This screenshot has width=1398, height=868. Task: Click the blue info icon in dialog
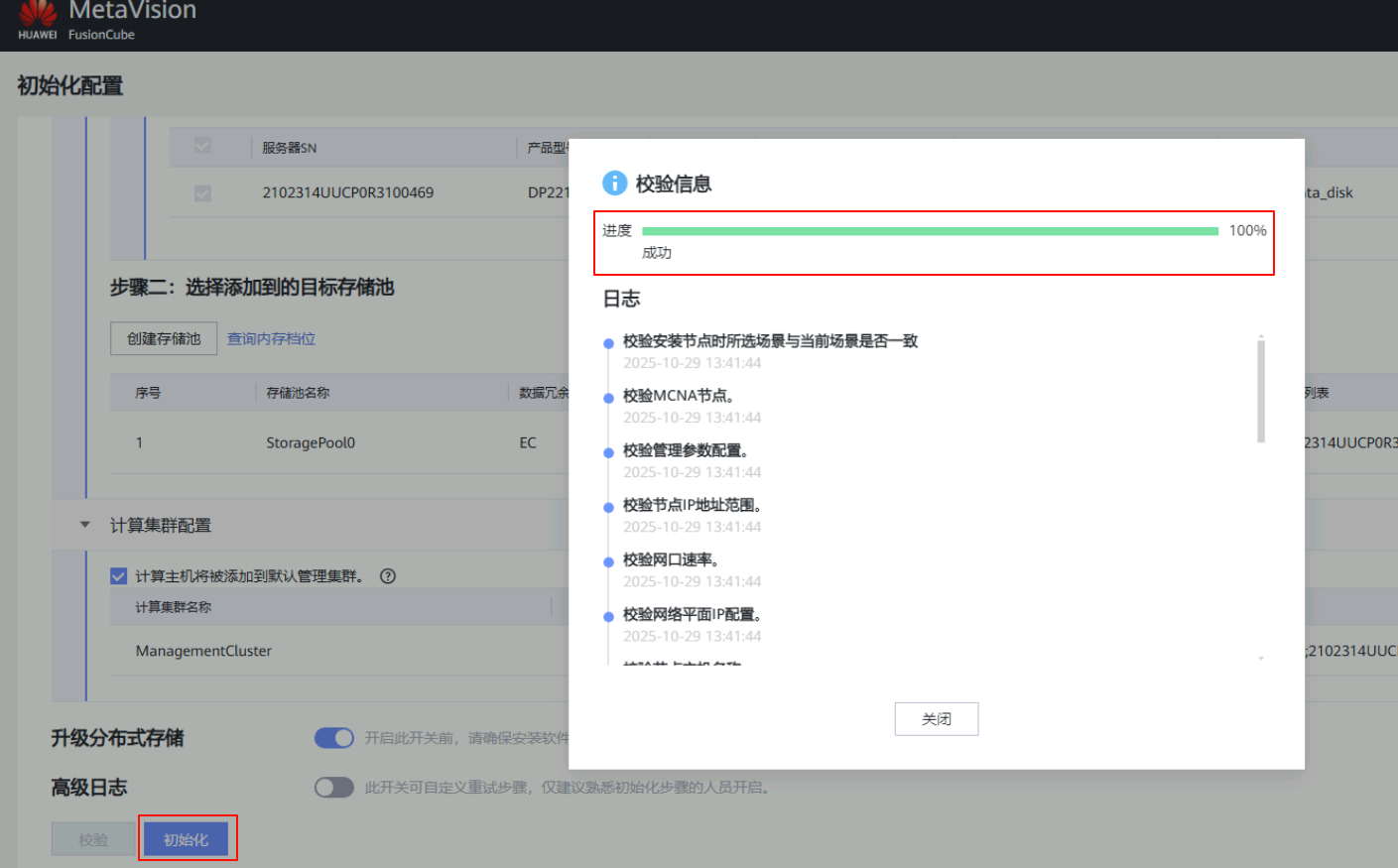tap(614, 184)
